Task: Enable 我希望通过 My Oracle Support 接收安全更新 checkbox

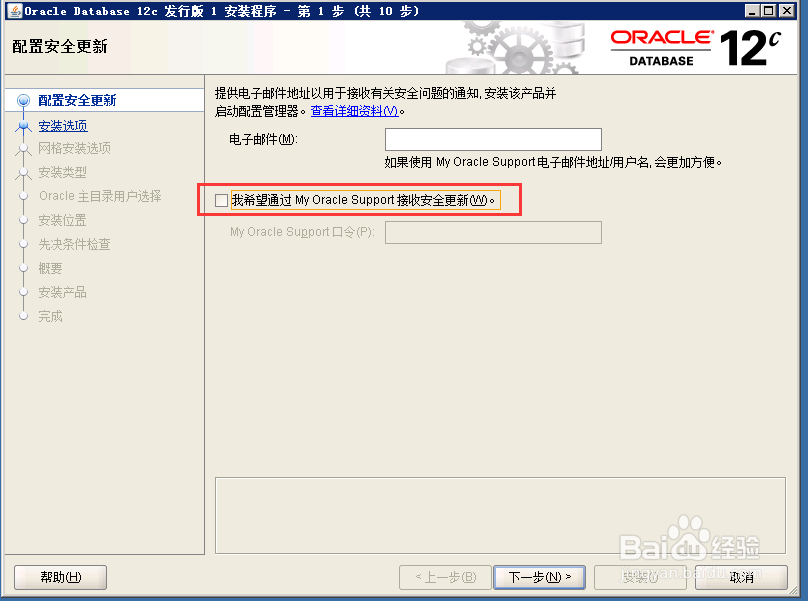Action: click(221, 199)
